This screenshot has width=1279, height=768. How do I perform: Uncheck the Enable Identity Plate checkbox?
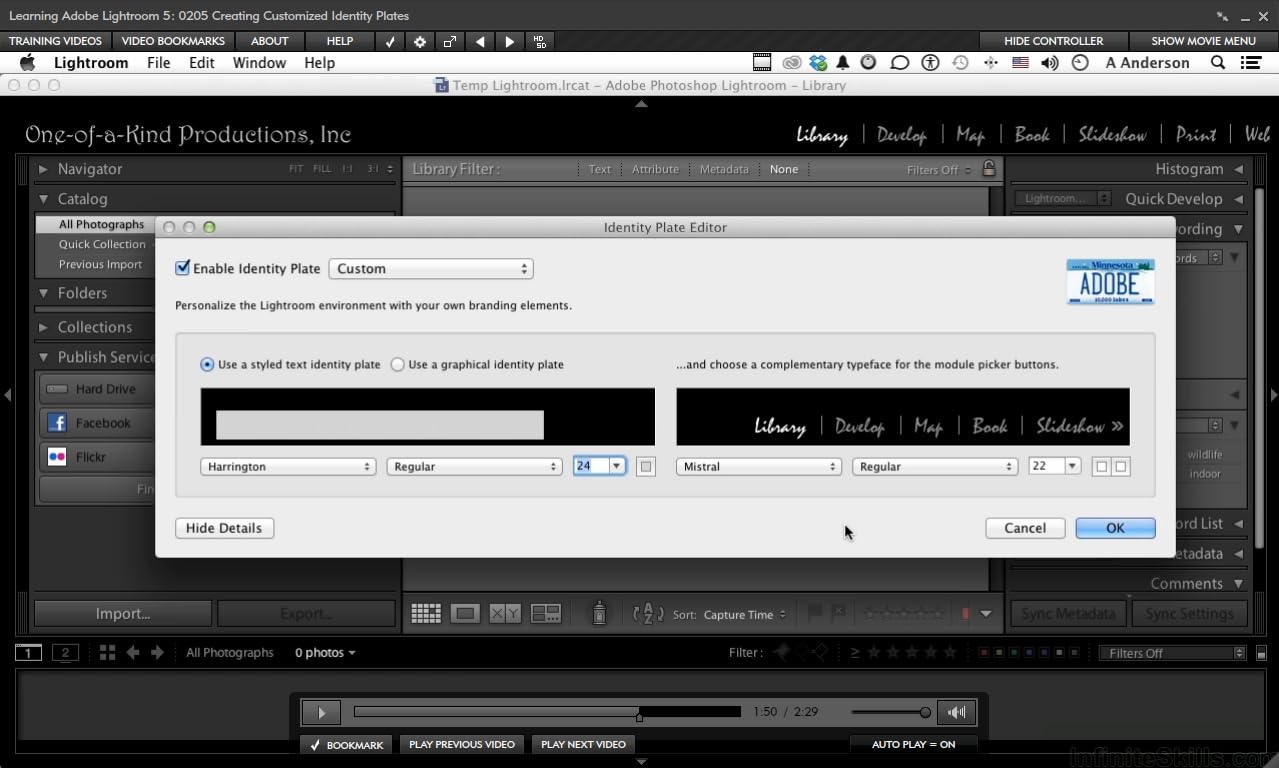coord(182,268)
